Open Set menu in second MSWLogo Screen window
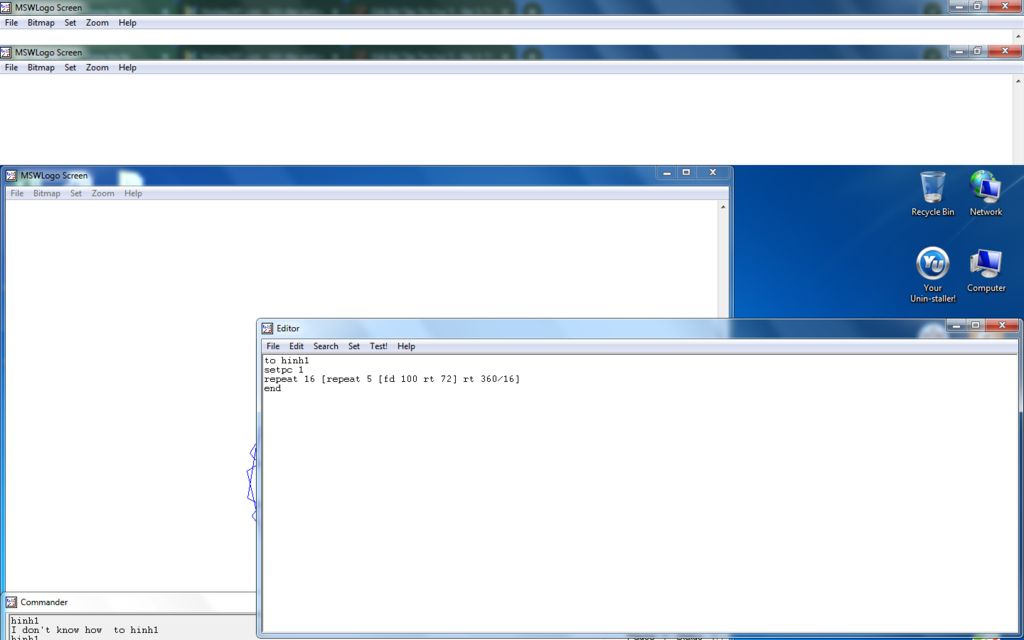The image size is (1024, 640). pyautogui.click(x=70, y=67)
